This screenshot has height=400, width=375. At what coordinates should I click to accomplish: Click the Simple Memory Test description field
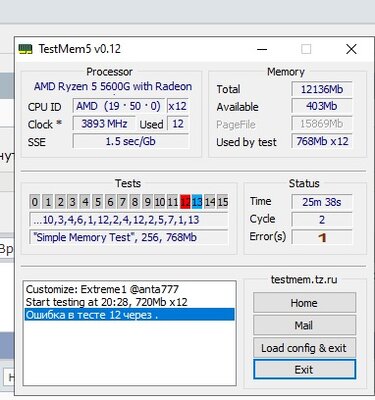pyautogui.click(x=129, y=237)
